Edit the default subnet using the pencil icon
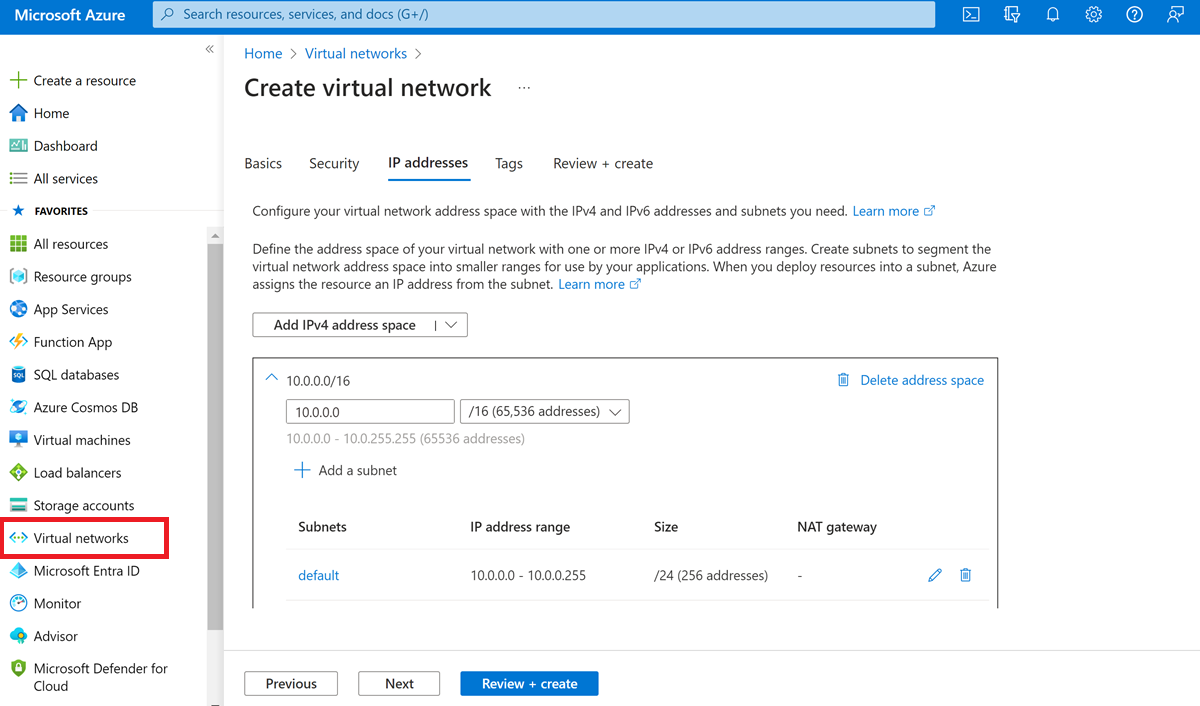This screenshot has height=706, width=1200. click(x=934, y=575)
